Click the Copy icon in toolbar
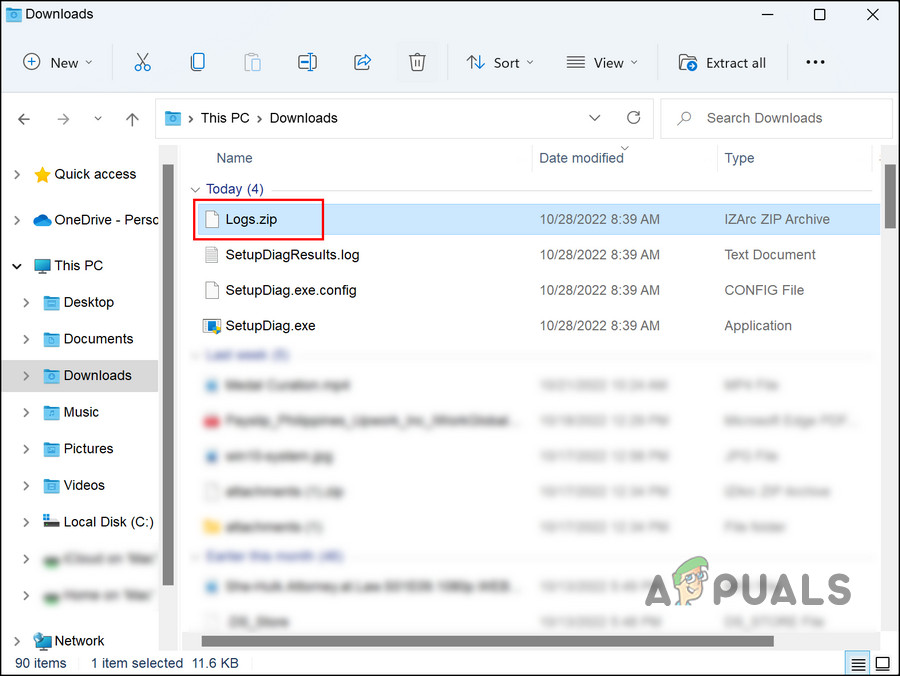This screenshot has width=900, height=676. [197, 62]
